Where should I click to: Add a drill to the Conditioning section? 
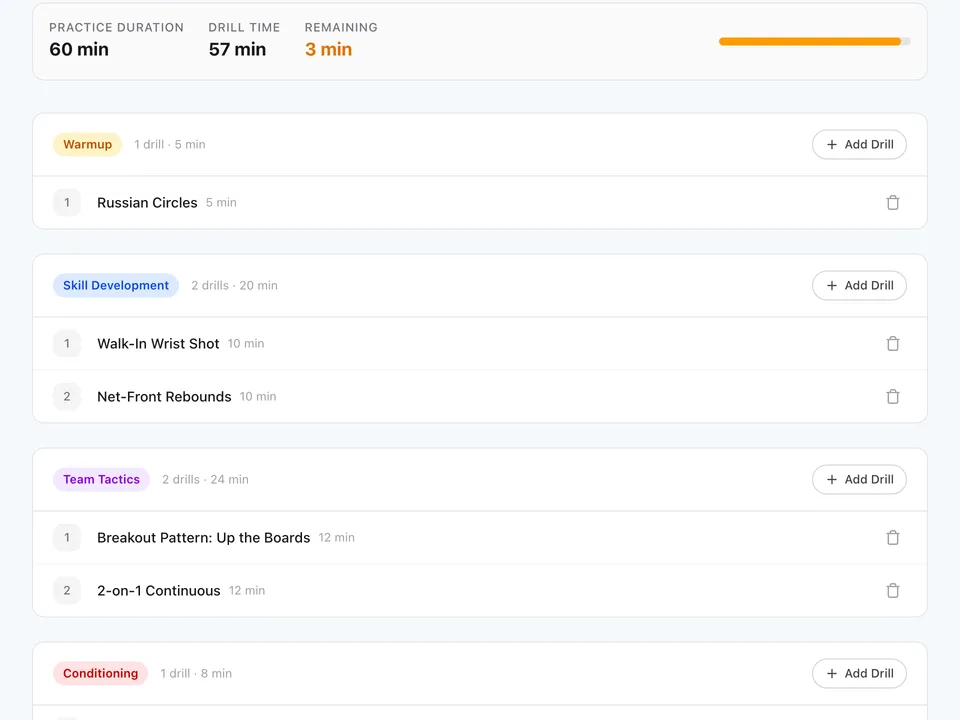pyautogui.click(x=859, y=673)
